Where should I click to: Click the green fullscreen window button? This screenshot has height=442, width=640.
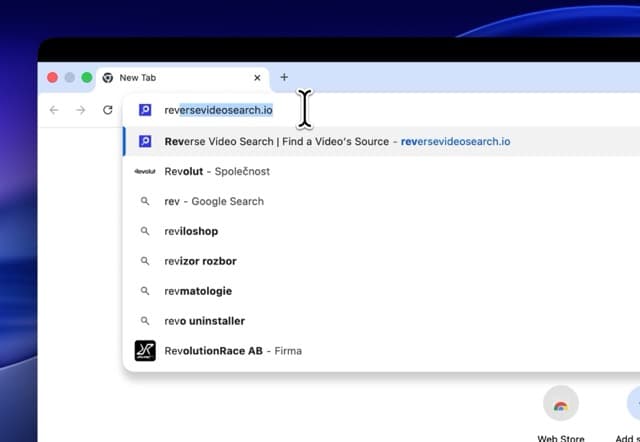pyautogui.click(x=87, y=78)
